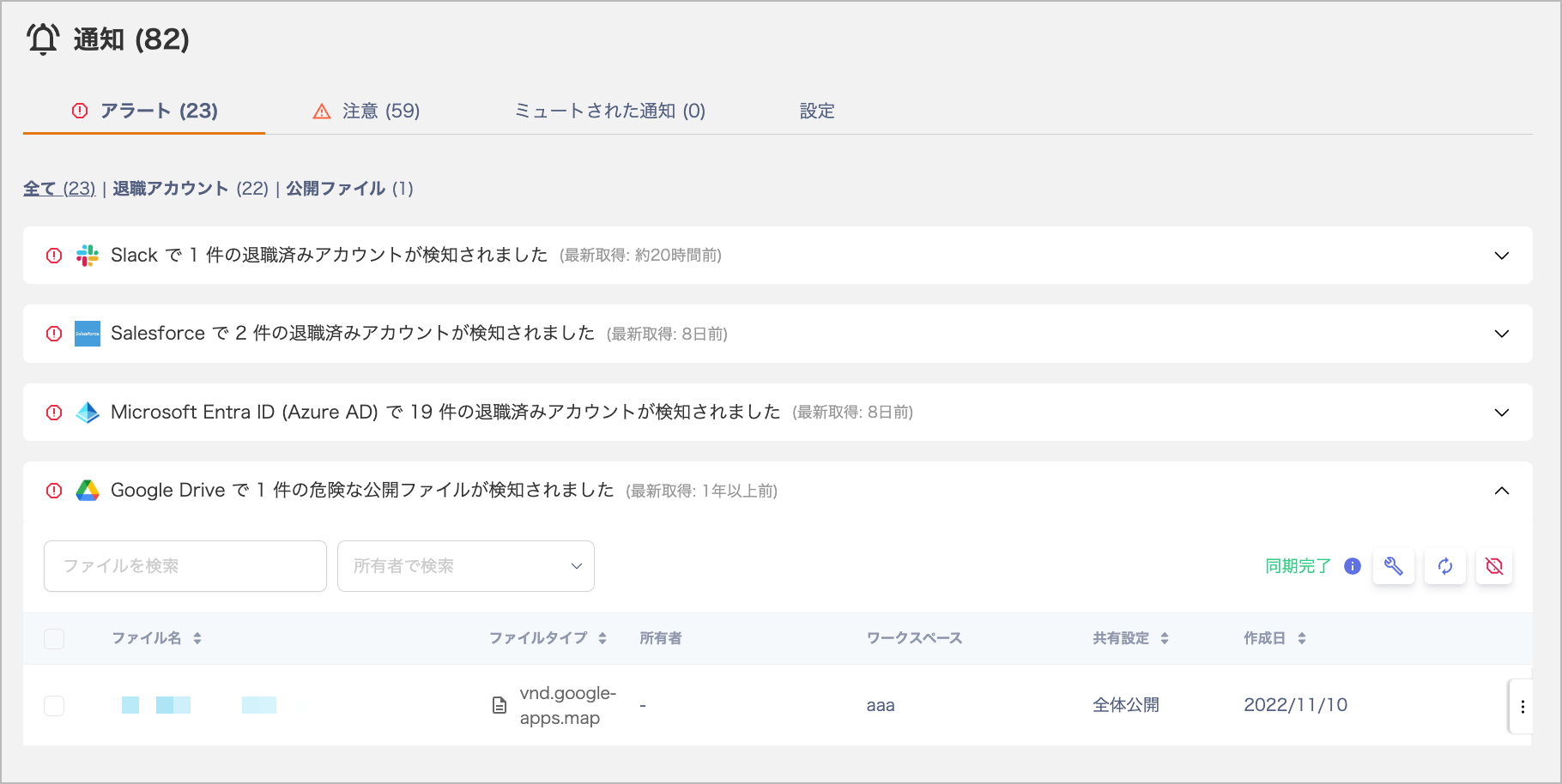Filter by 退職アカウント (22) link
Screen dimensions: 1562x784
point(191,189)
